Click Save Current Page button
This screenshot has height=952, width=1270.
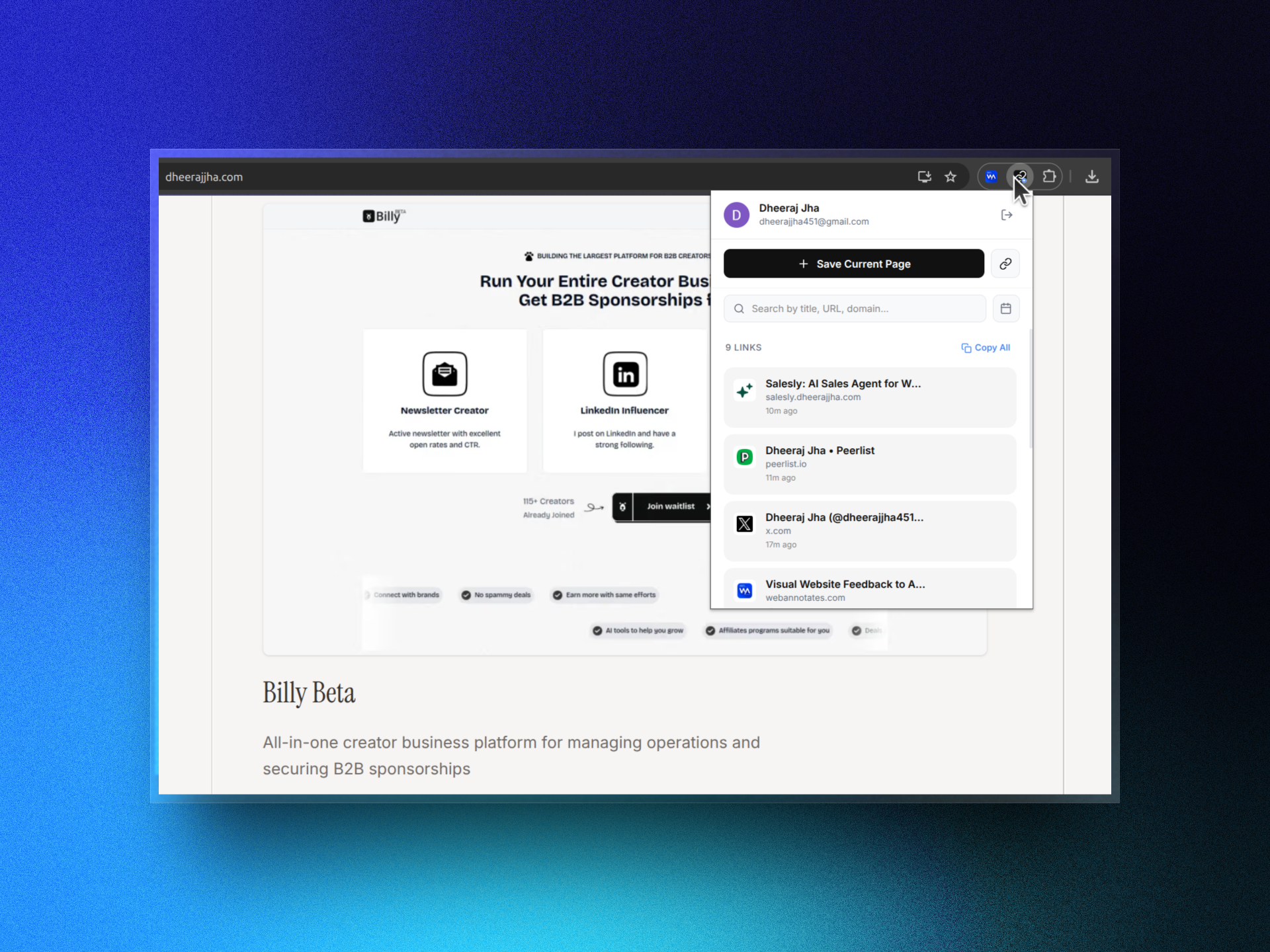pyautogui.click(x=854, y=264)
